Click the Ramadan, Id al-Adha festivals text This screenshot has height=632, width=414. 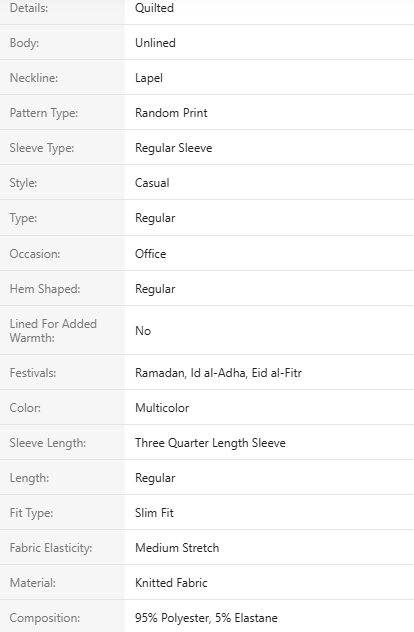(190, 373)
